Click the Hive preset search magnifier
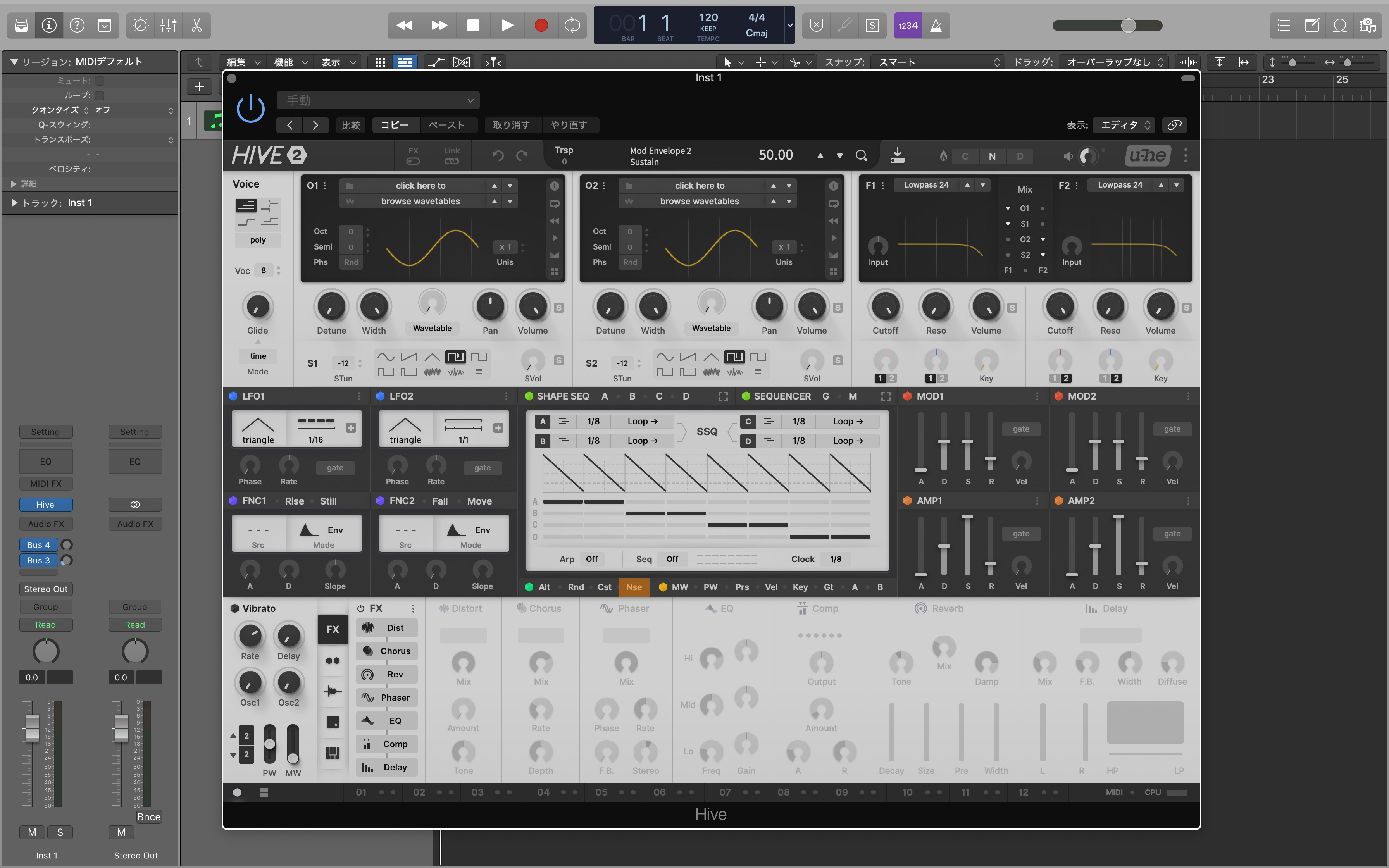The width and height of the screenshot is (1389, 868). click(861, 155)
